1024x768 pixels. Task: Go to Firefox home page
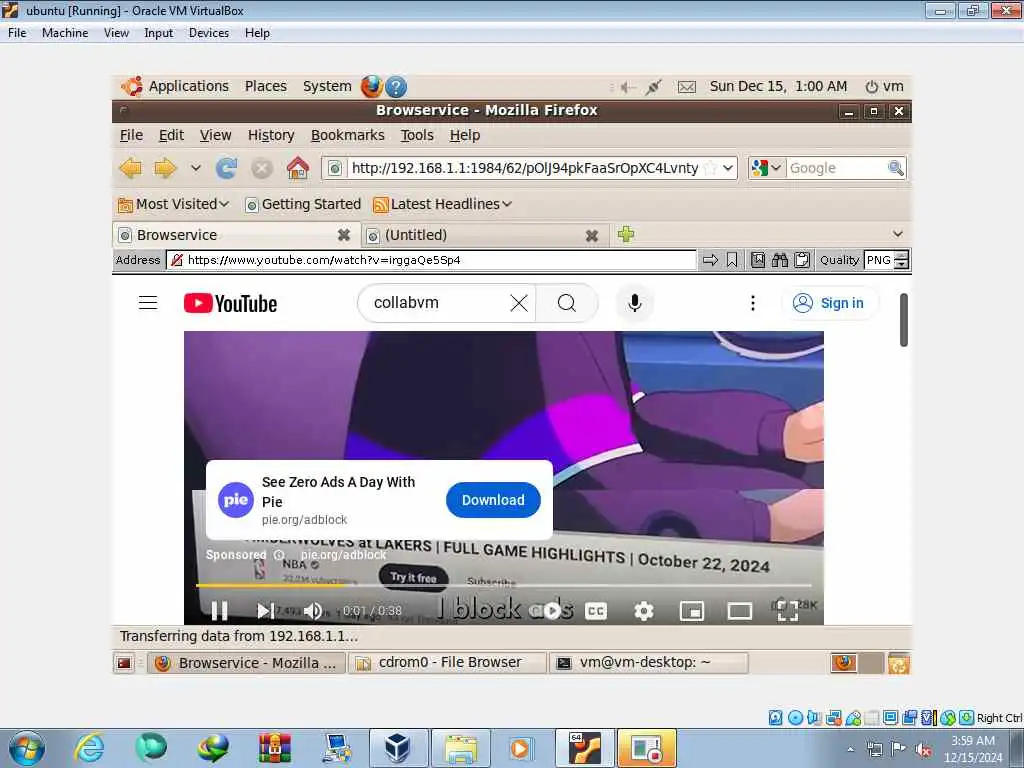(298, 168)
